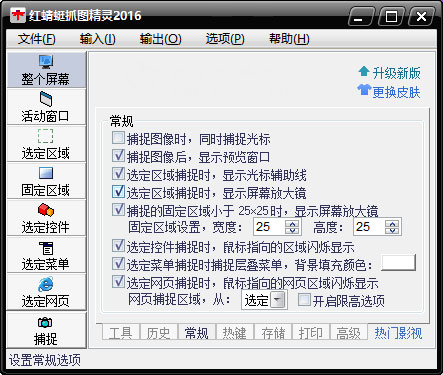Click the 设置常规选项 status bar text
Viewport: 443px width, 375px height.
pos(45,360)
